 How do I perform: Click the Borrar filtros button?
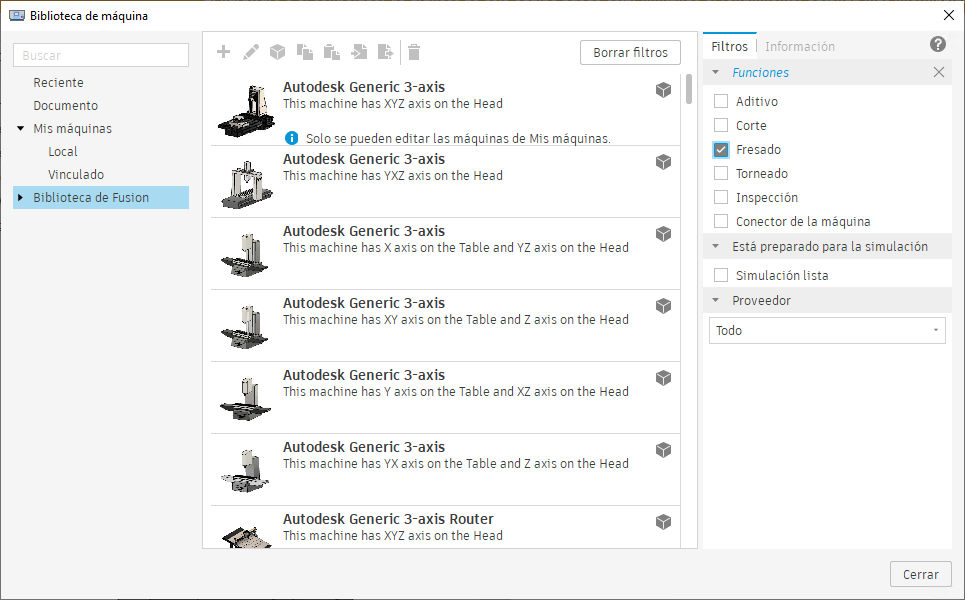630,52
